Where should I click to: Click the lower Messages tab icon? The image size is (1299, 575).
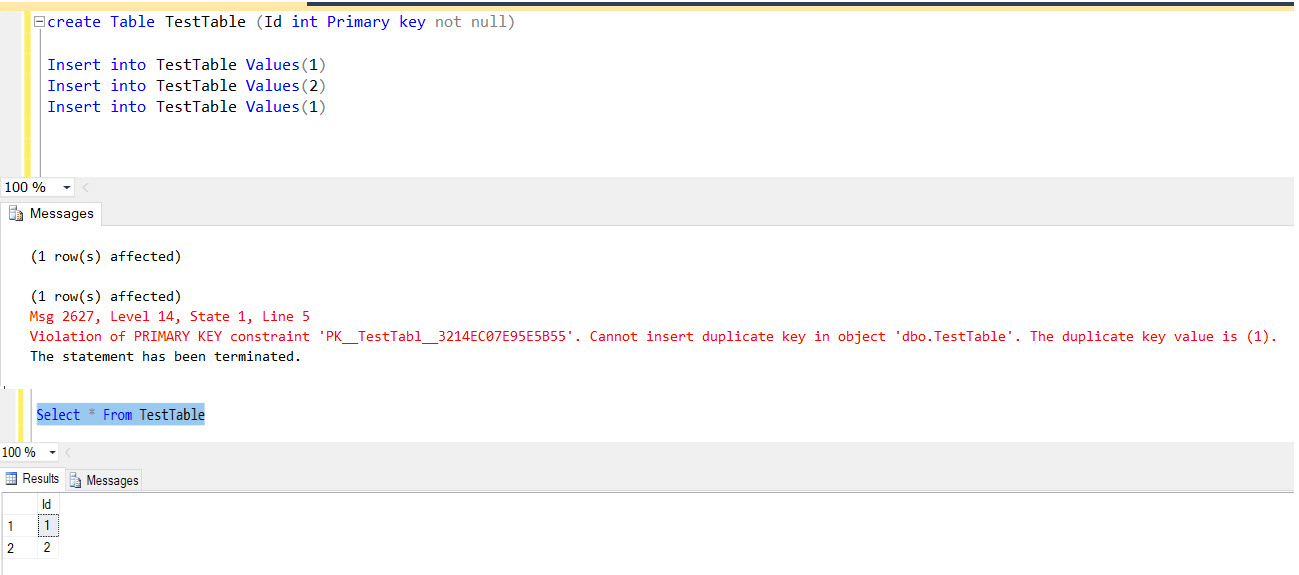[76, 480]
